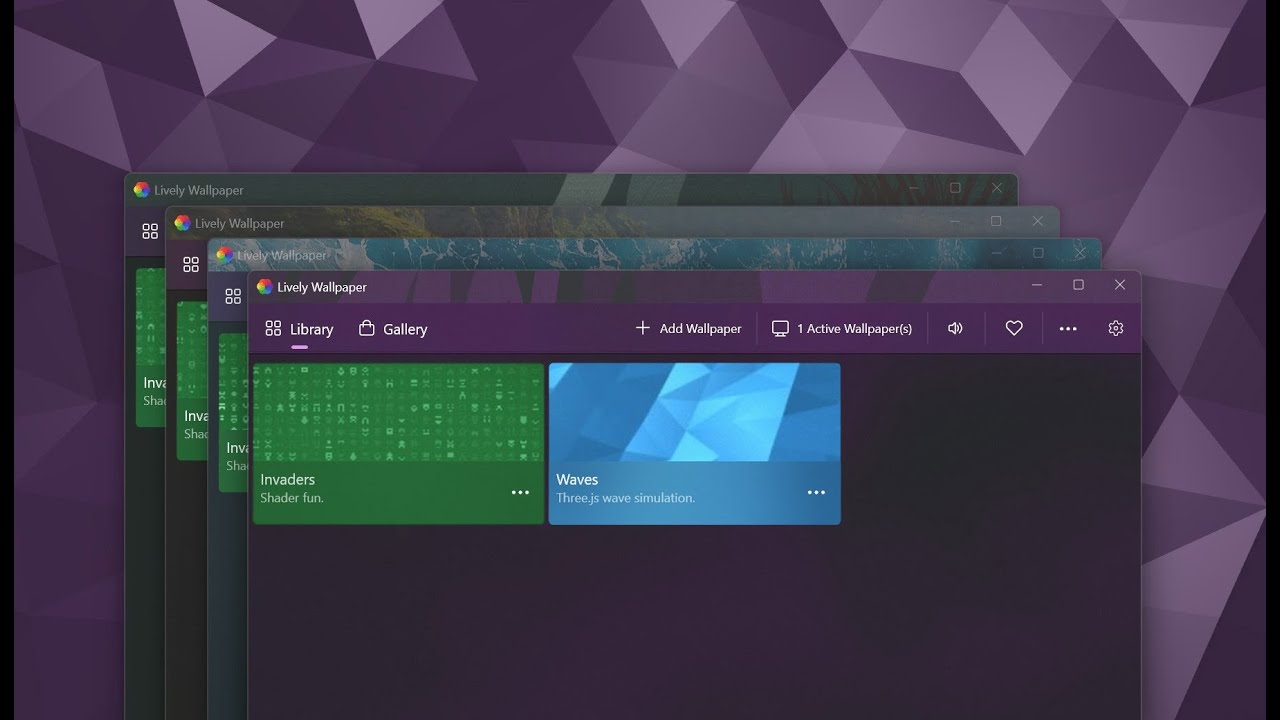The image size is (1280, 720).
Task: Click the Lively logo in second-from-back window title
Action: coord(182,223)
